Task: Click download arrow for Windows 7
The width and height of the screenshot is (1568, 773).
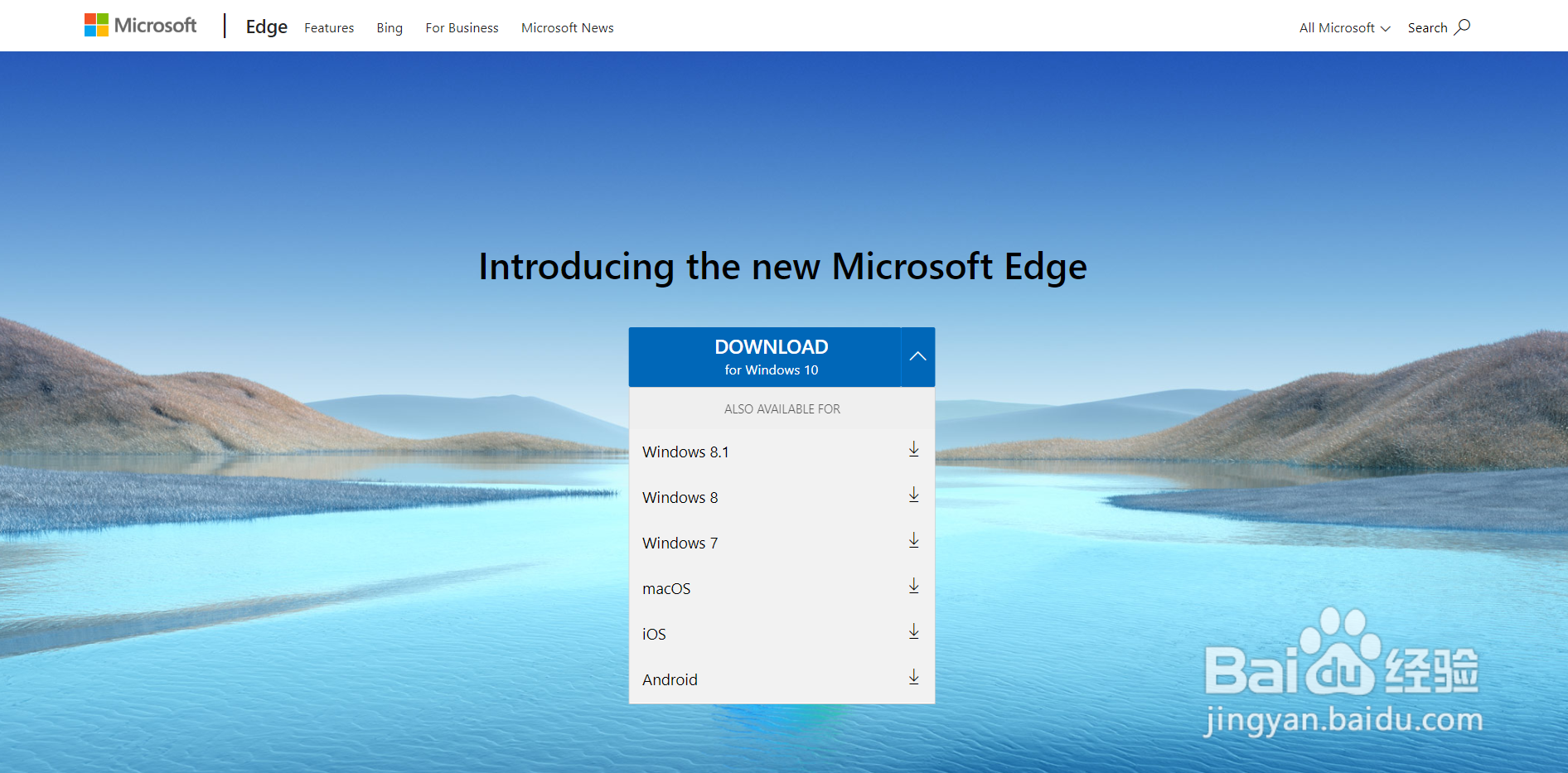Action: point(913,540)
